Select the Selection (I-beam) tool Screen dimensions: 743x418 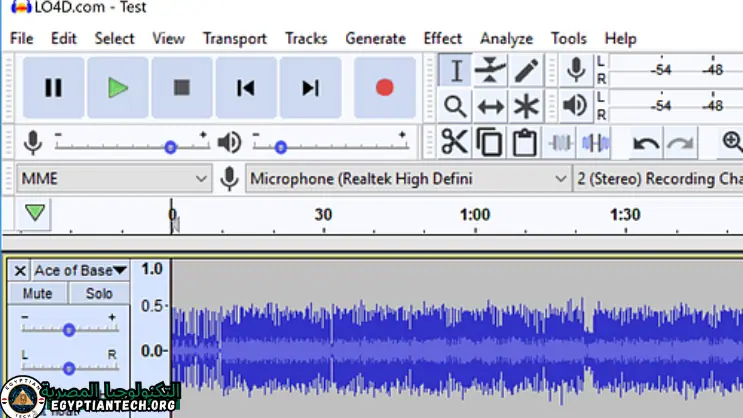(x=455, y=70)
